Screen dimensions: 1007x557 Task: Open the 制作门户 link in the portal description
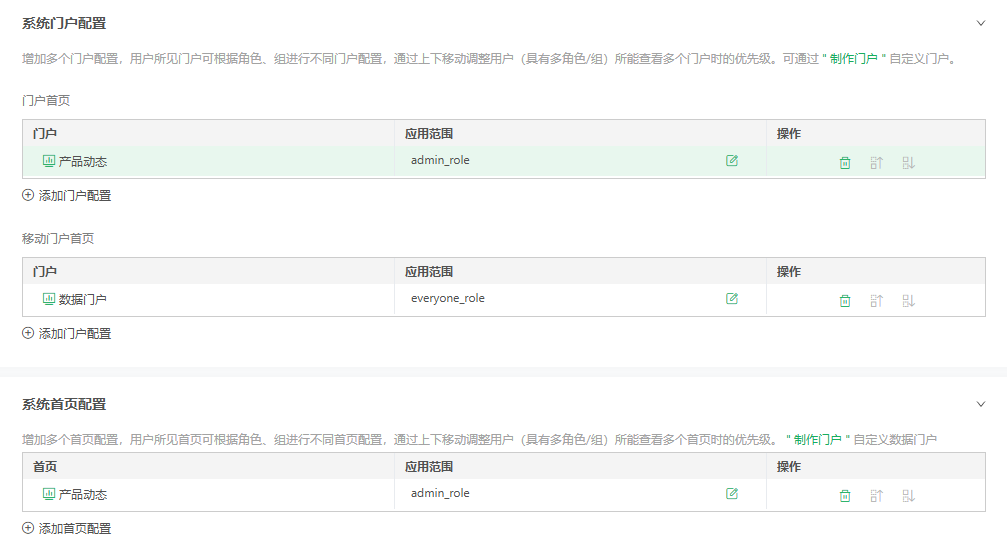pos(854,59)
